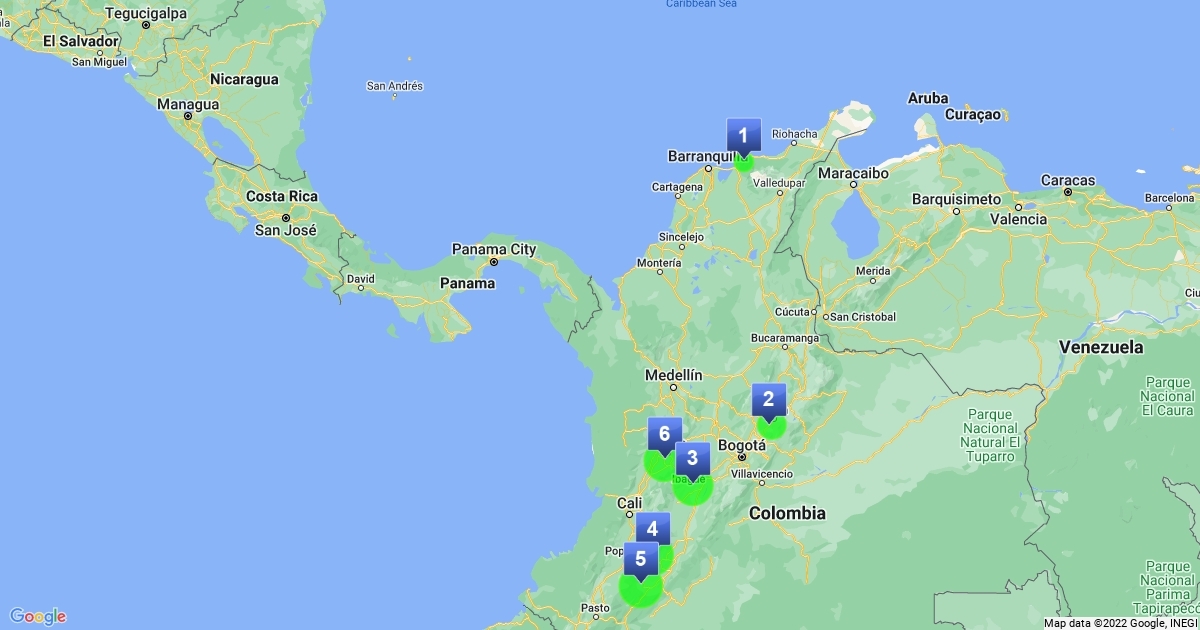Click map marker number 1 near Barranquilla
The width and height of the screenshot is (1200, 630).
(x=743, y=134)
